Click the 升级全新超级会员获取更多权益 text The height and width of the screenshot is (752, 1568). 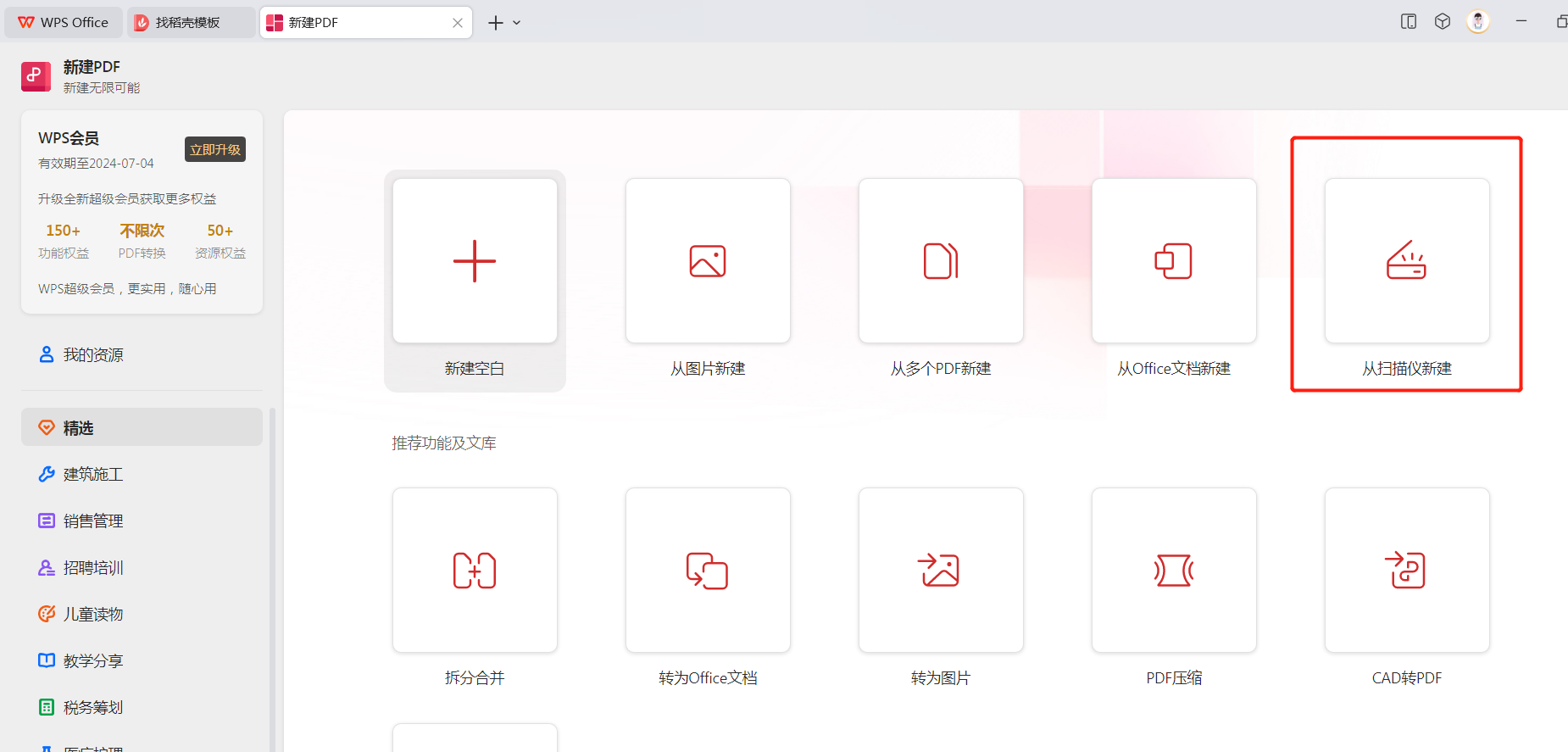(127, 199)
